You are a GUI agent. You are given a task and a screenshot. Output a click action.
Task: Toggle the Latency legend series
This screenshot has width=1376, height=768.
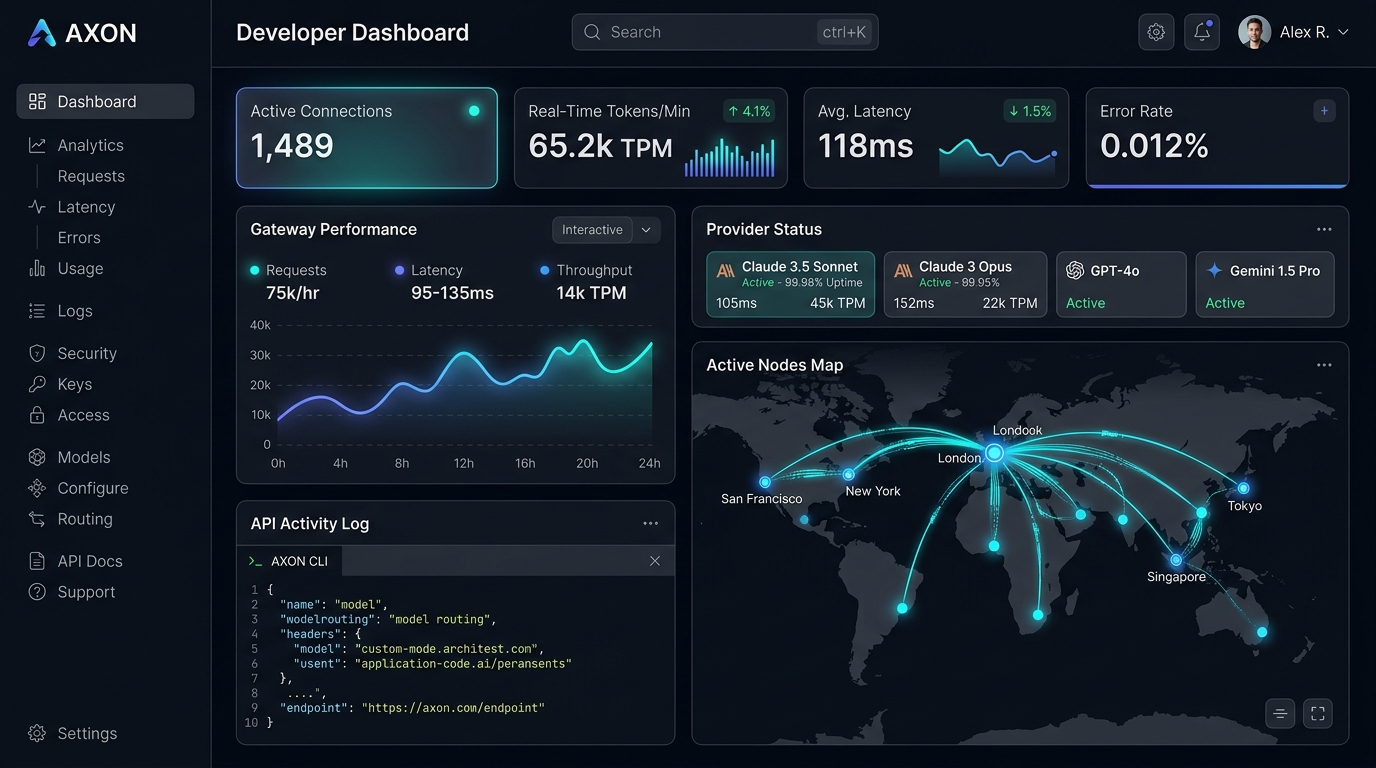(x=428, y=270)
